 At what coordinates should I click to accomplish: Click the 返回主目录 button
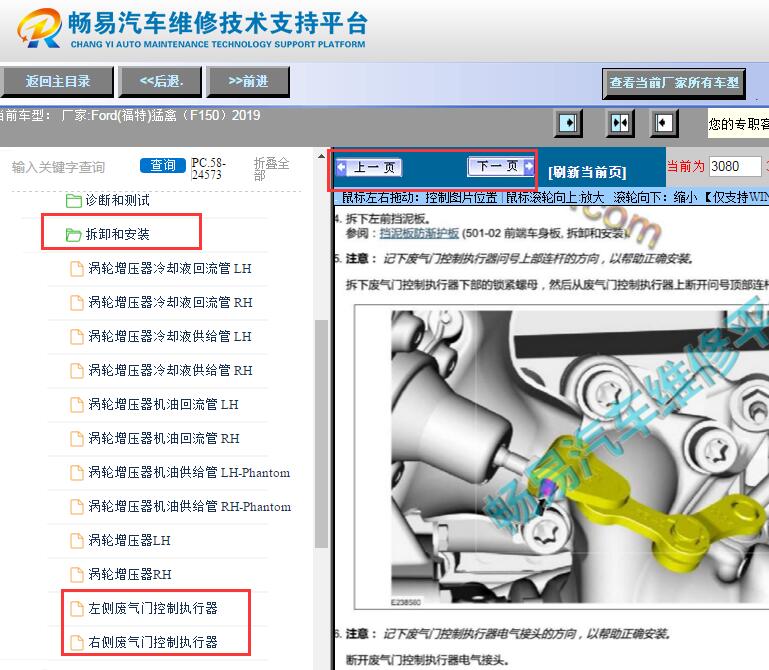pos(57,81)
